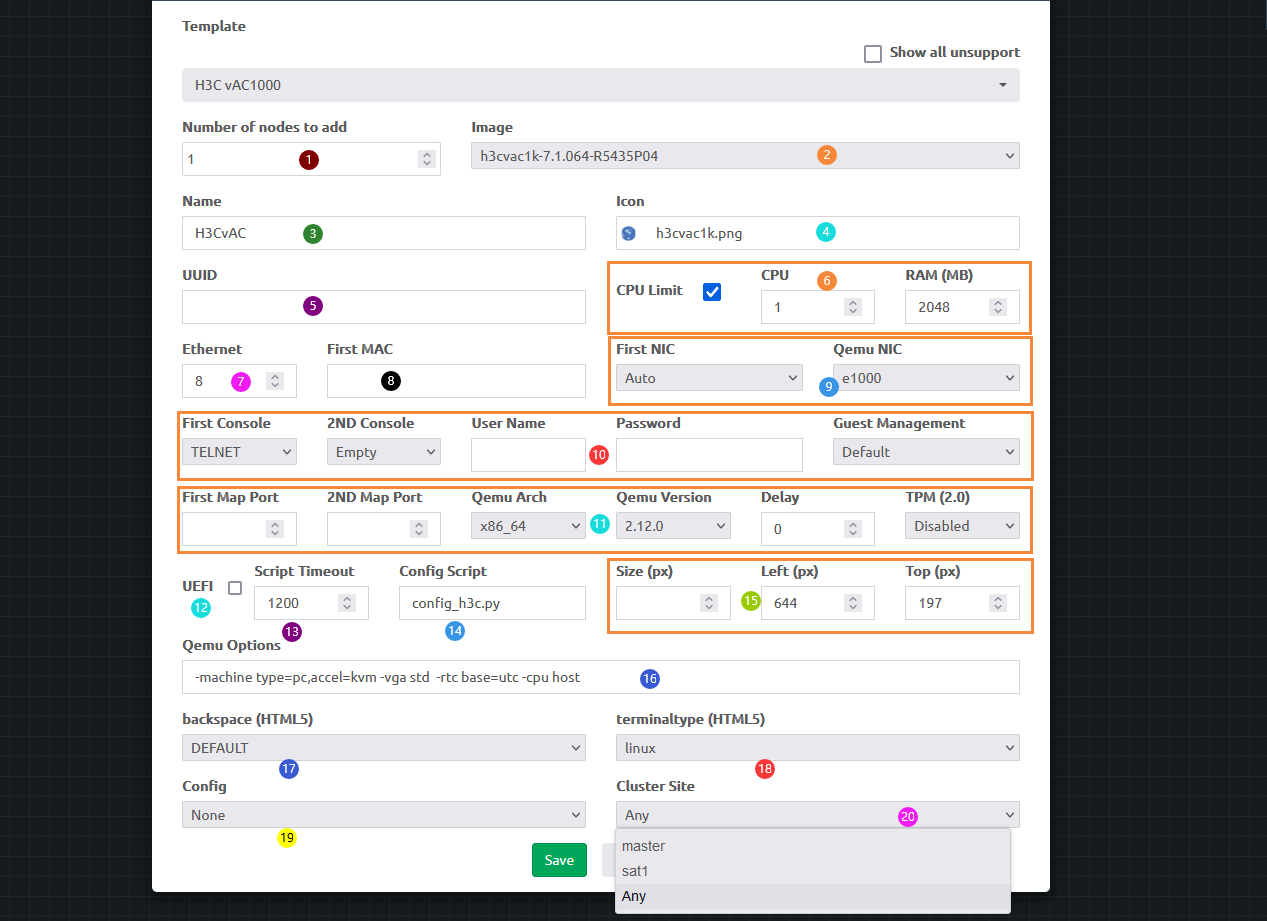Image resolution: width=1267 pixels, height=921 pixels.
Task: Click the Size (px) stepper arrows
Action: [709, 603]
